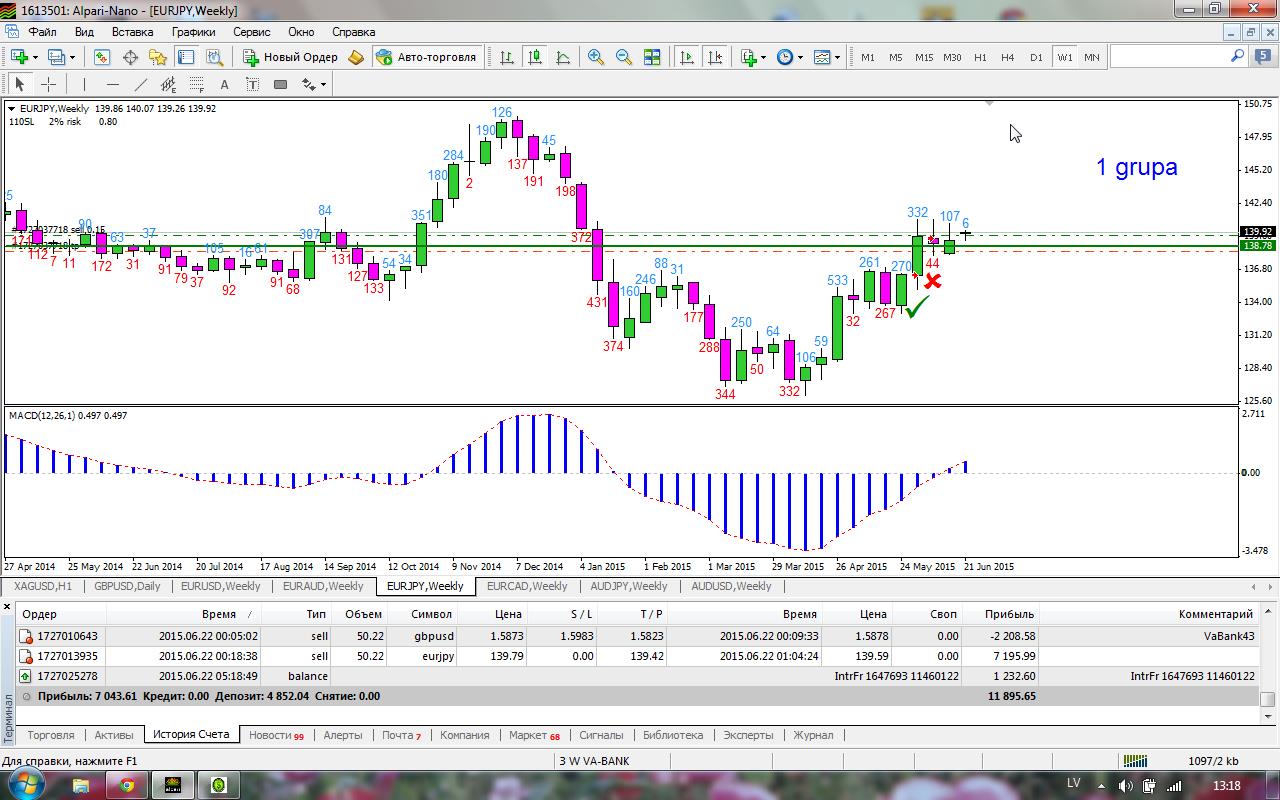This screenshot has width=1280, height=800.
Task: Select the text label tool
Action: pos(224,84)
